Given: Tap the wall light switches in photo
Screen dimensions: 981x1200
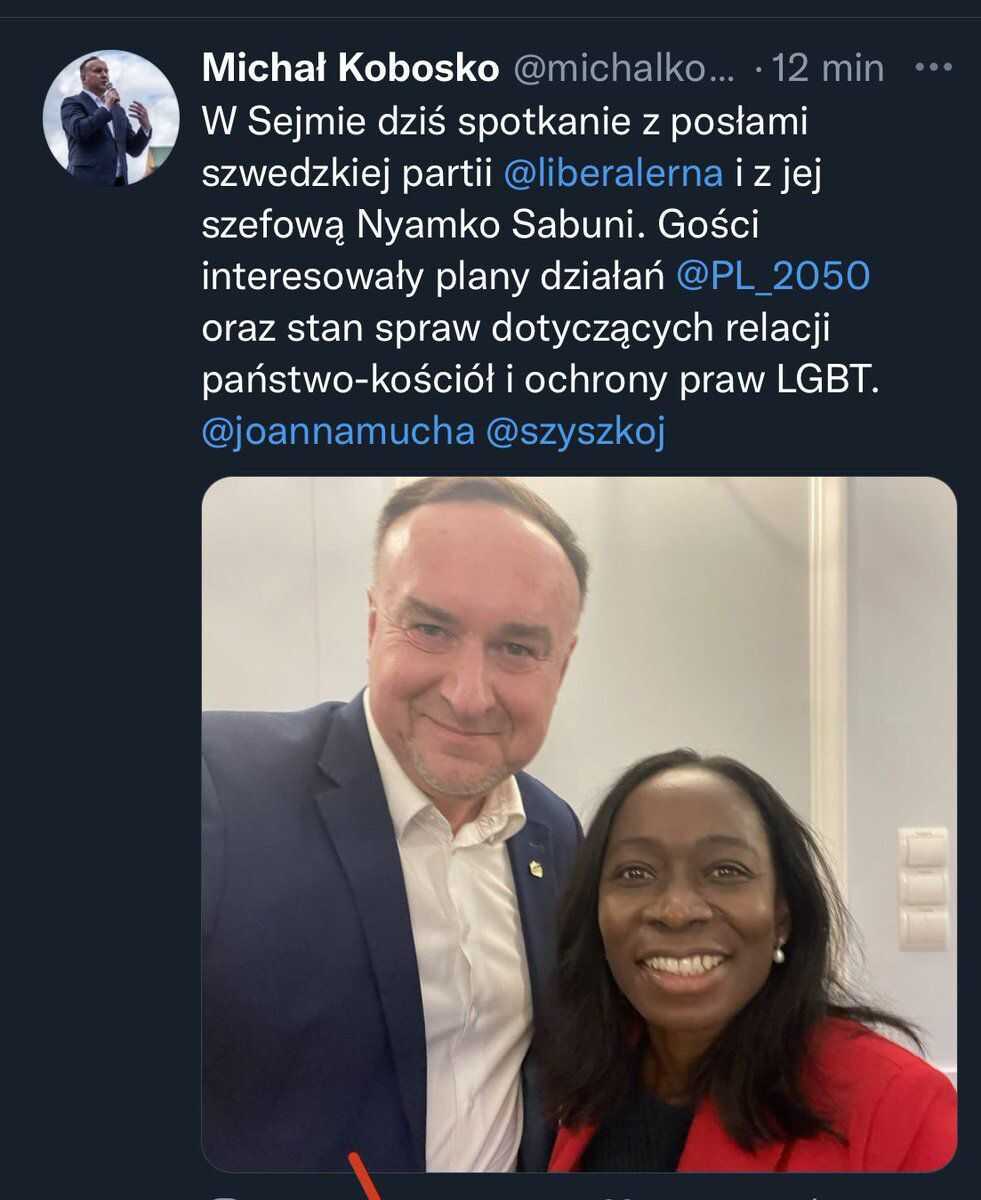Looking at the screenshot, I should [x=922, y=889].
